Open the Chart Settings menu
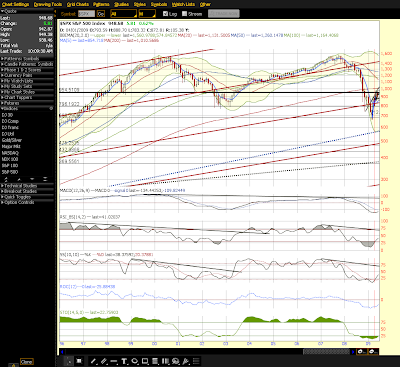This screenshot has width=400, height=367. pos(15,4)
